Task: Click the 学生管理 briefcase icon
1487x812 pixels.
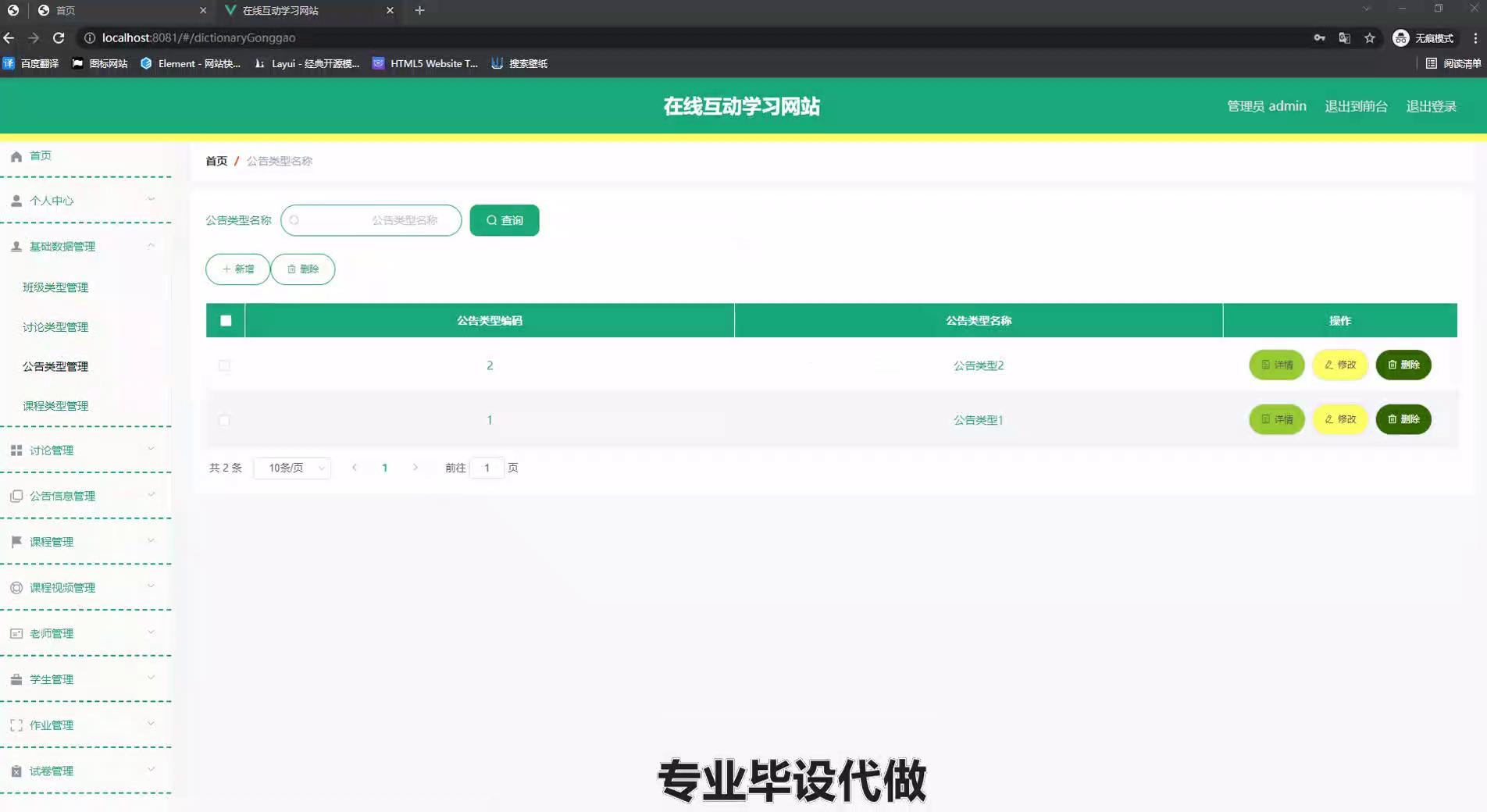Action: (x=16, y=679)
